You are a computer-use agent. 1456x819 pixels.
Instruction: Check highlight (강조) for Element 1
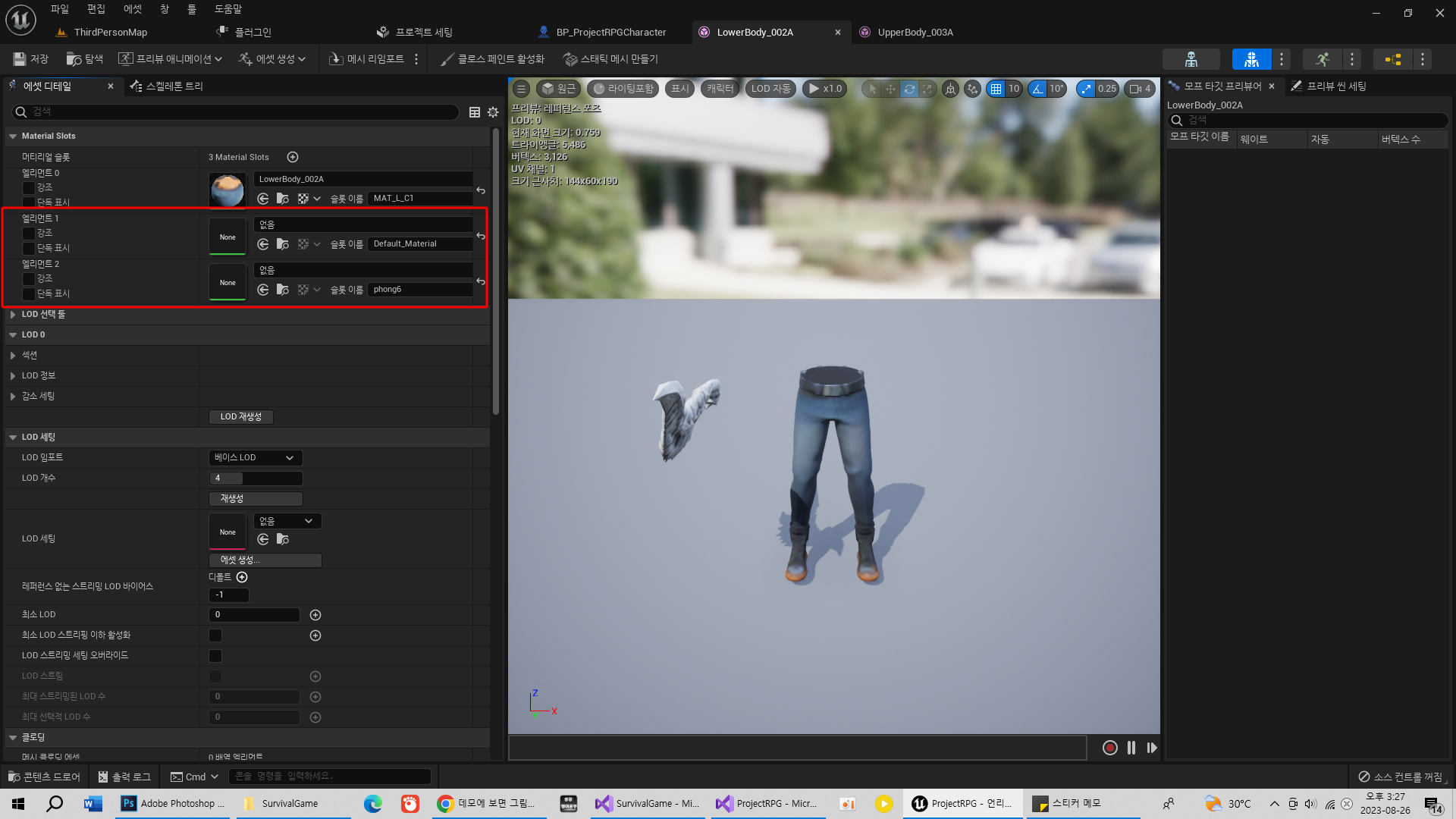[29, 234]
